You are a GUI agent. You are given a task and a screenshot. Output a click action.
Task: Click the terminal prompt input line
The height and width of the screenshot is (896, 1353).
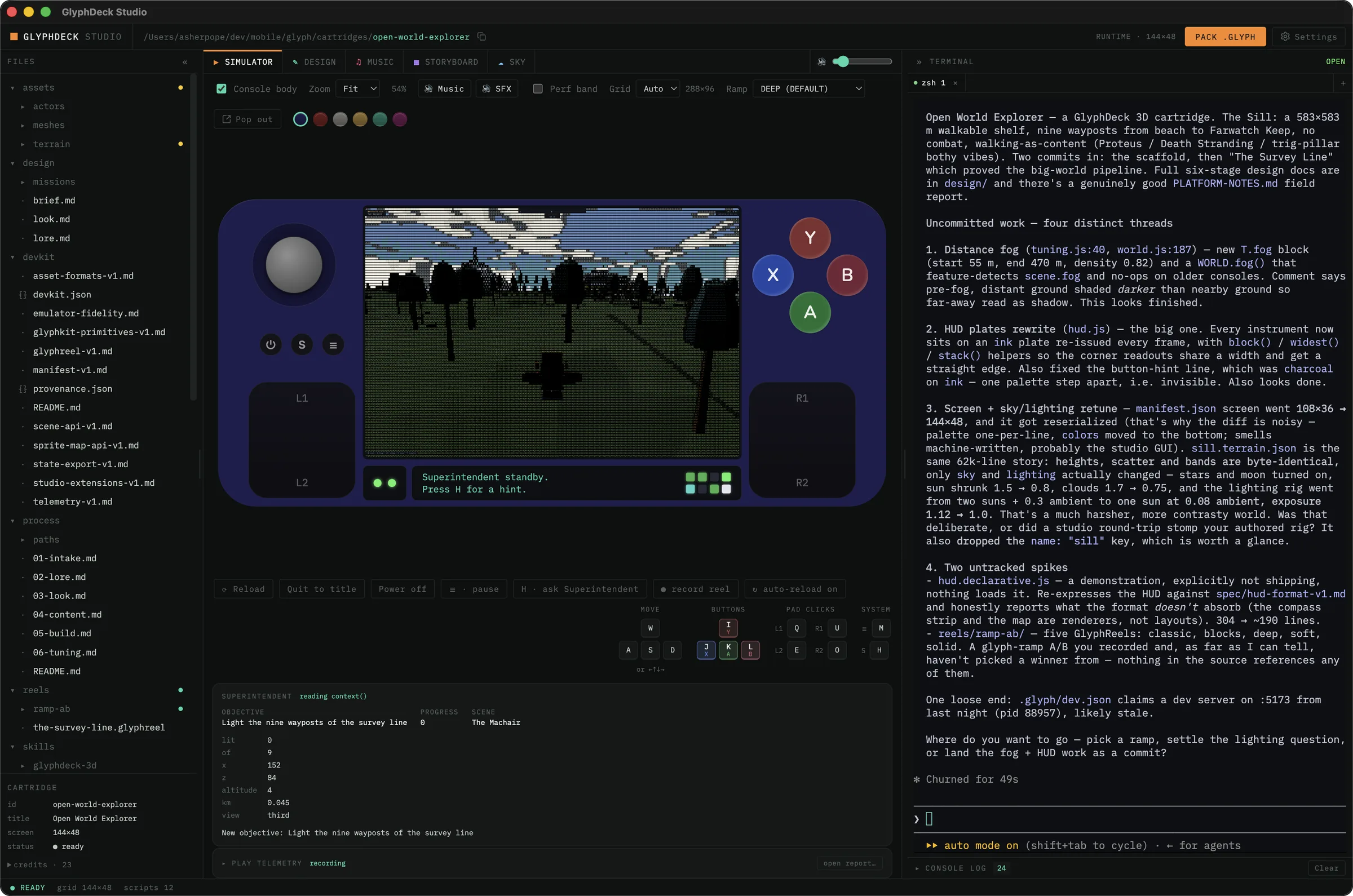[x=1130, y=819]
